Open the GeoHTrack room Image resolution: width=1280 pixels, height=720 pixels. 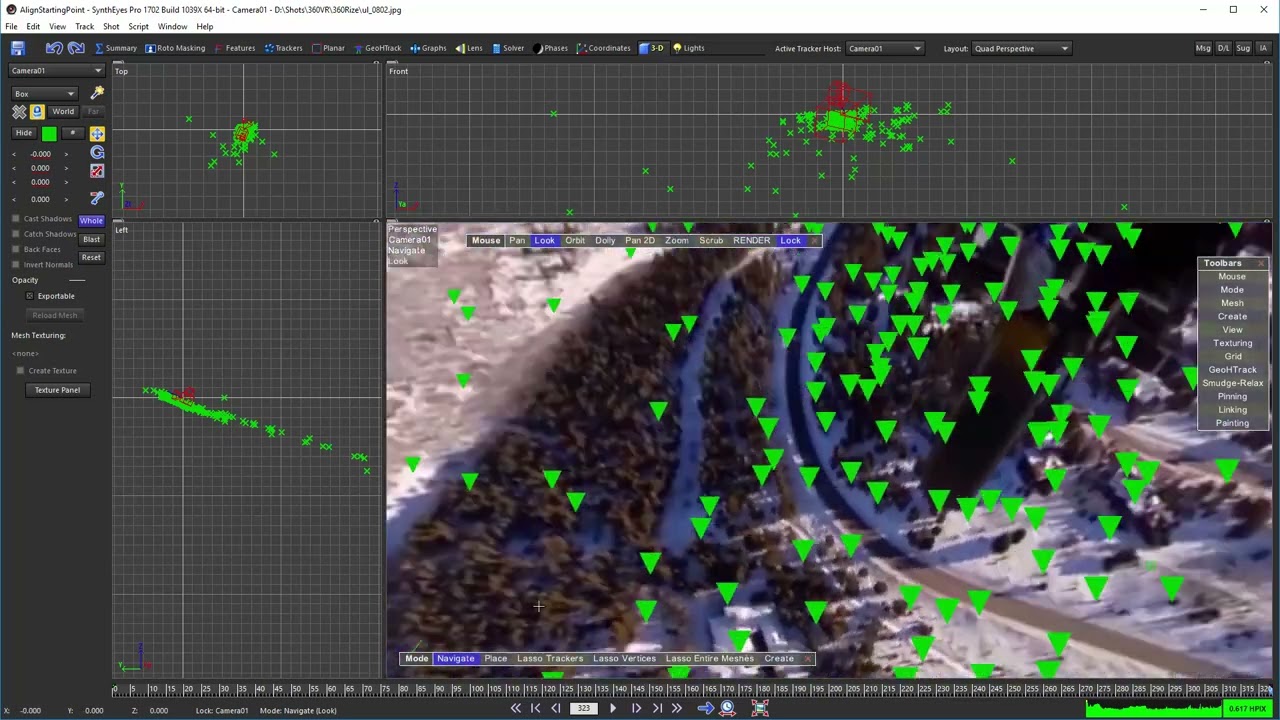(377, 48)
